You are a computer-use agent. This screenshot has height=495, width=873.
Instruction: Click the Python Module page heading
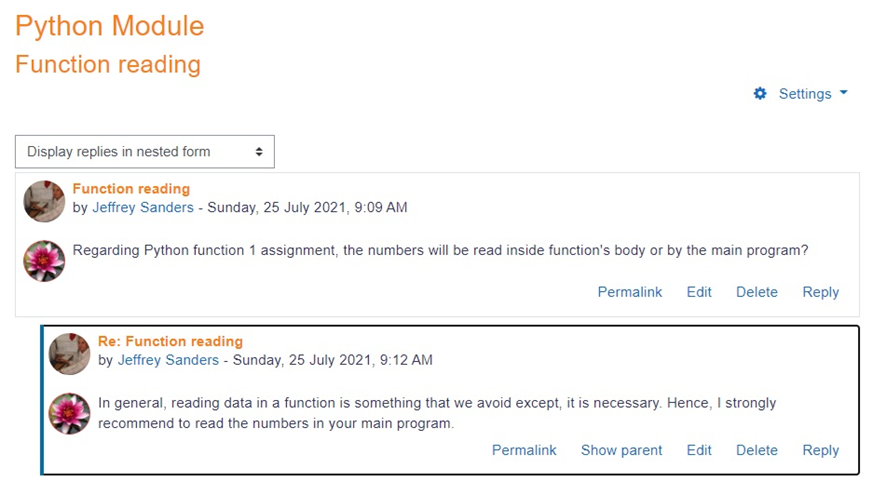pos(110,26)
